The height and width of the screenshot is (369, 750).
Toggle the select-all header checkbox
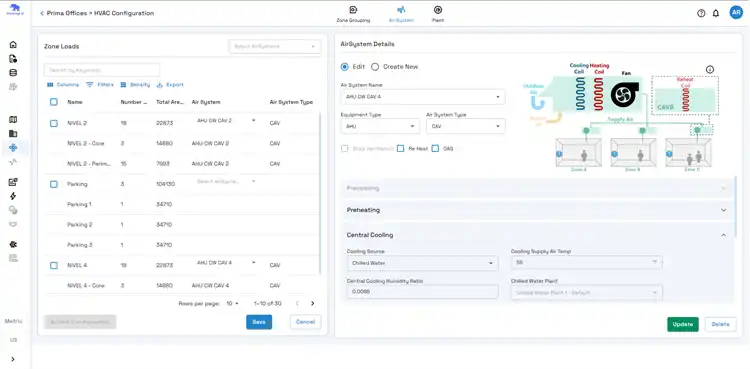[54, 102]
